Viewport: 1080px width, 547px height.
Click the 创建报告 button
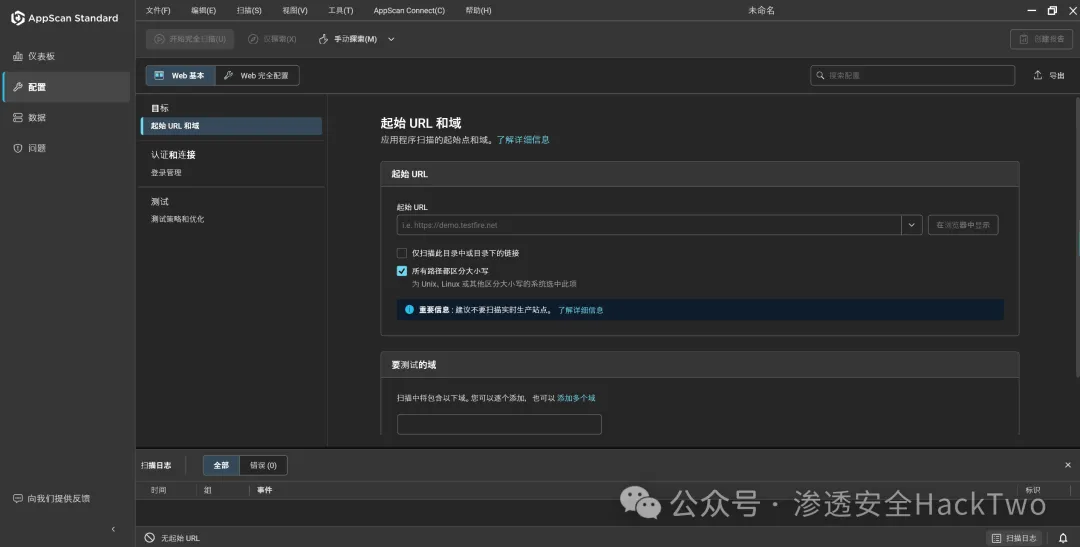1041,39
